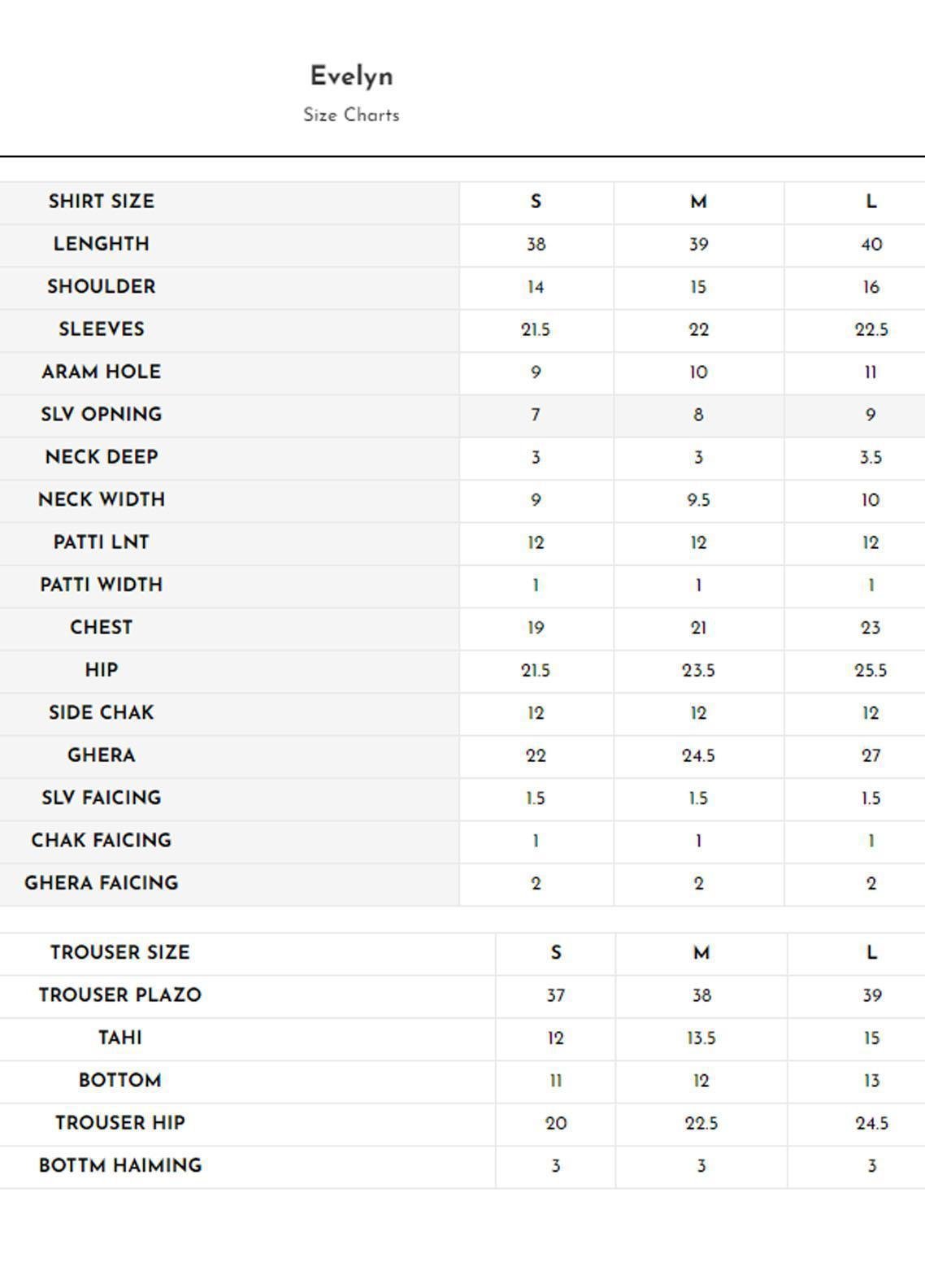Image resolution: width=925 pixels, height=1288 pixels.
Task: Click the CHEST row label
Action: (x=102, y=628)
